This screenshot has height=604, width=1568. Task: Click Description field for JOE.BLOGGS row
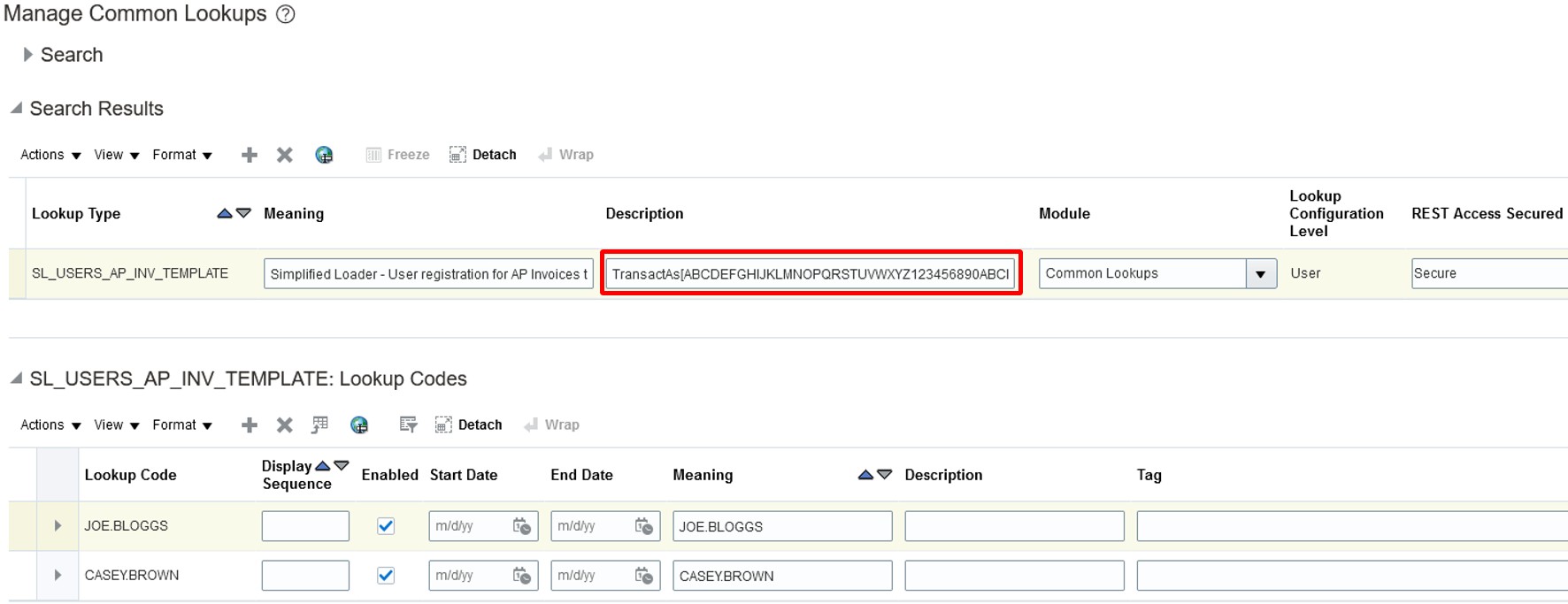[1015, 526]
